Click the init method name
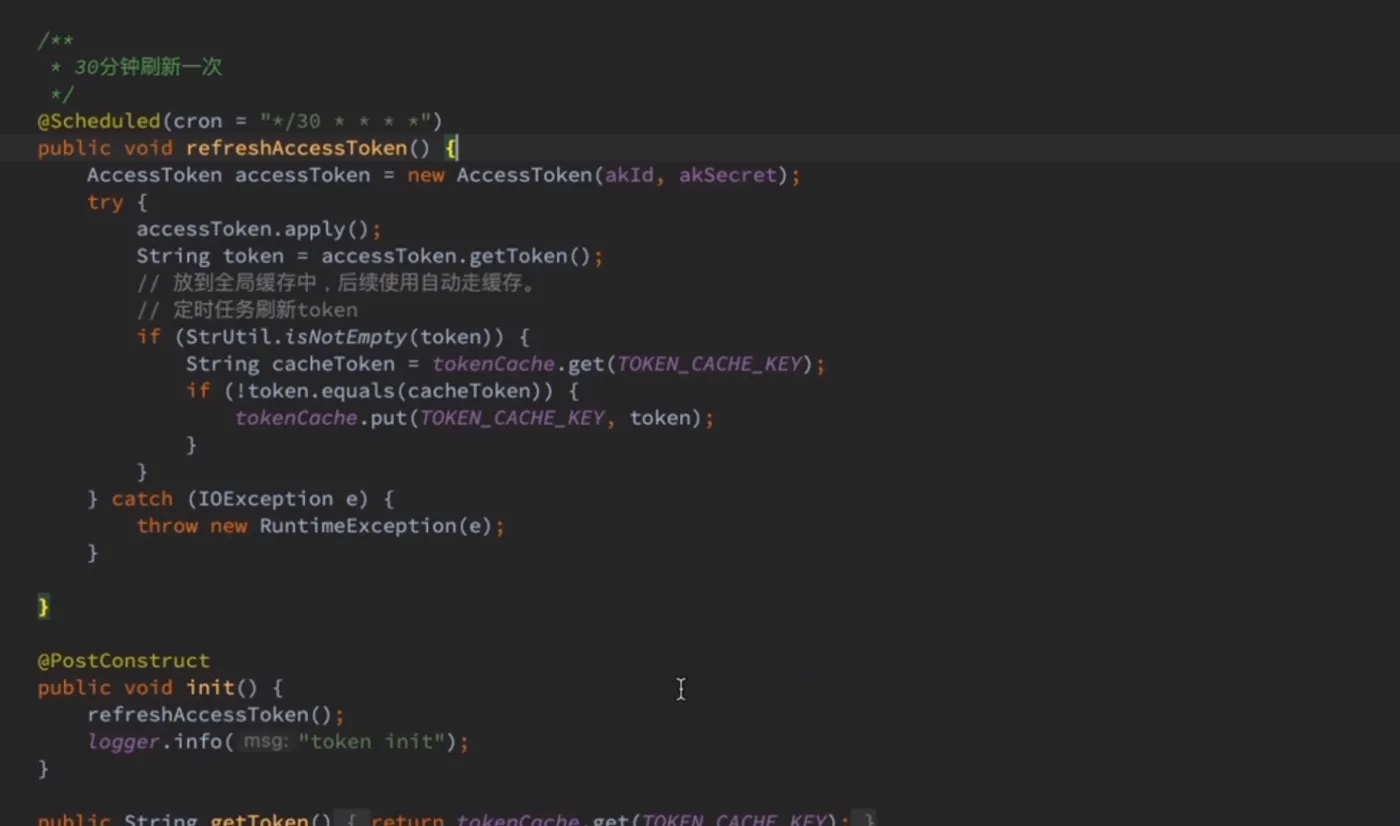This screenshot has height=826, width=1400. click(210, 688)
